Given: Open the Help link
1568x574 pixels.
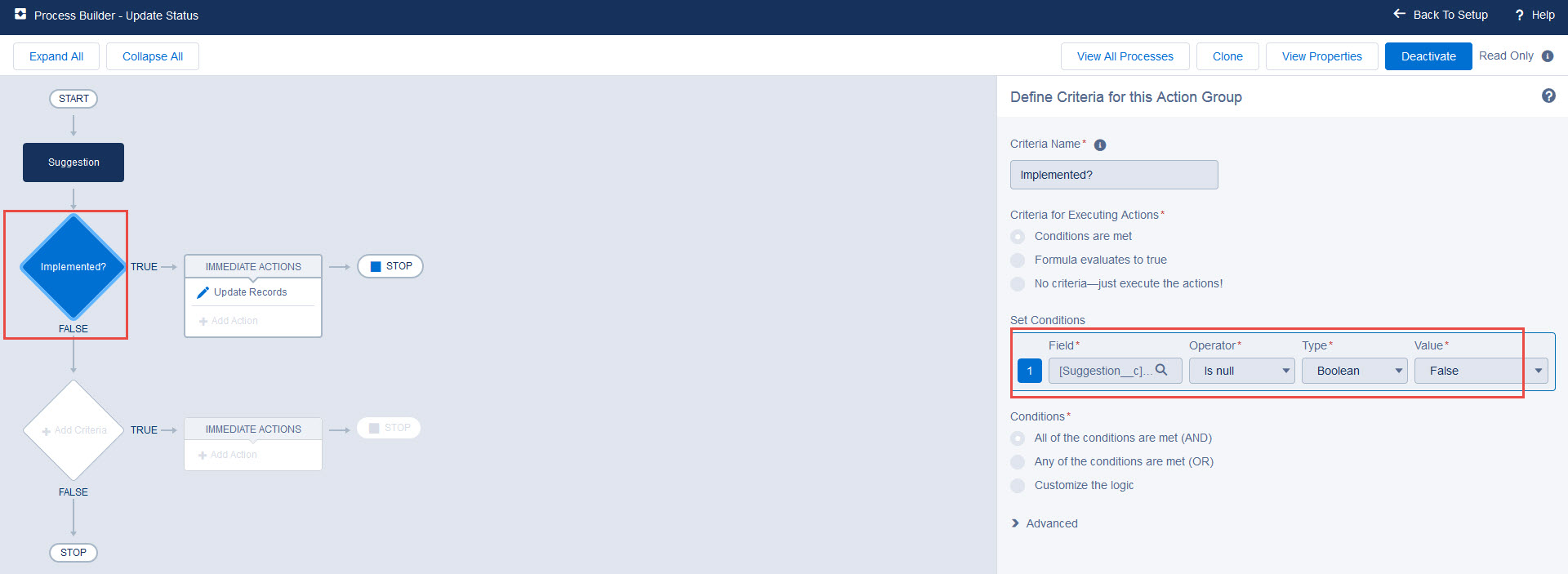Looking at the screenshot, I should (1535, 15).
